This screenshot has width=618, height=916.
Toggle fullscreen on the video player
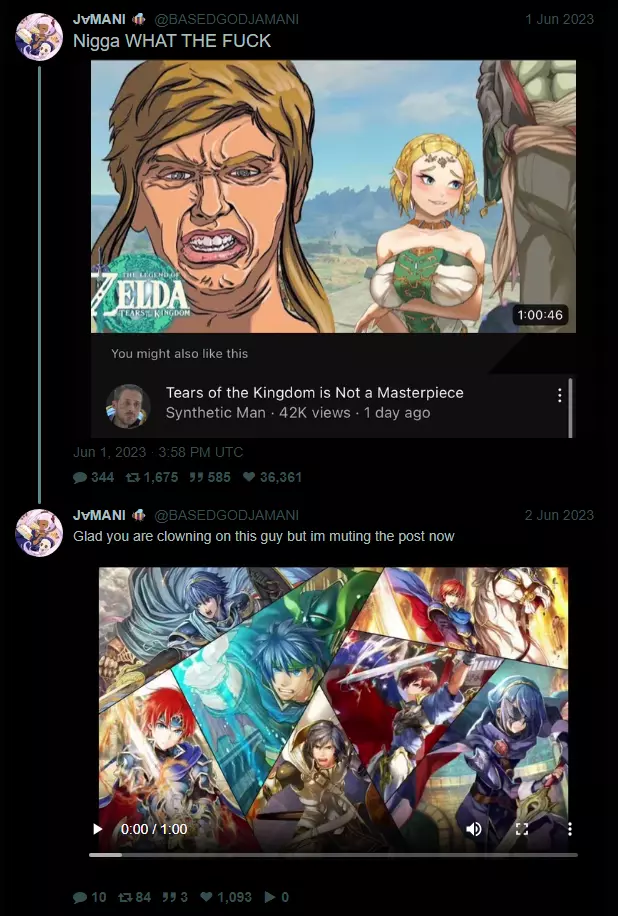[522, 829]
